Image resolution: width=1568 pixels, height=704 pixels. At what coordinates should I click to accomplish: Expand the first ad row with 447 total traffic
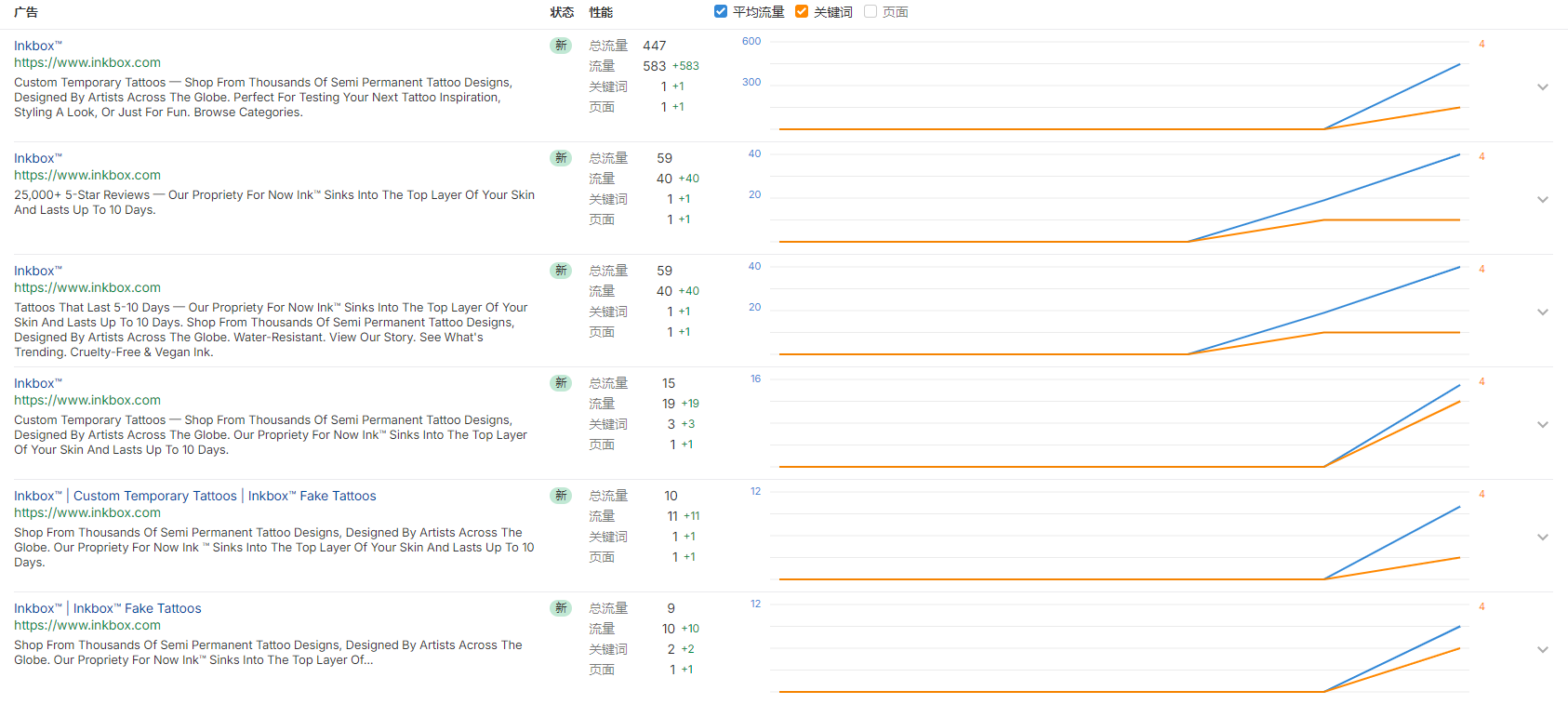coord(1542,87)
